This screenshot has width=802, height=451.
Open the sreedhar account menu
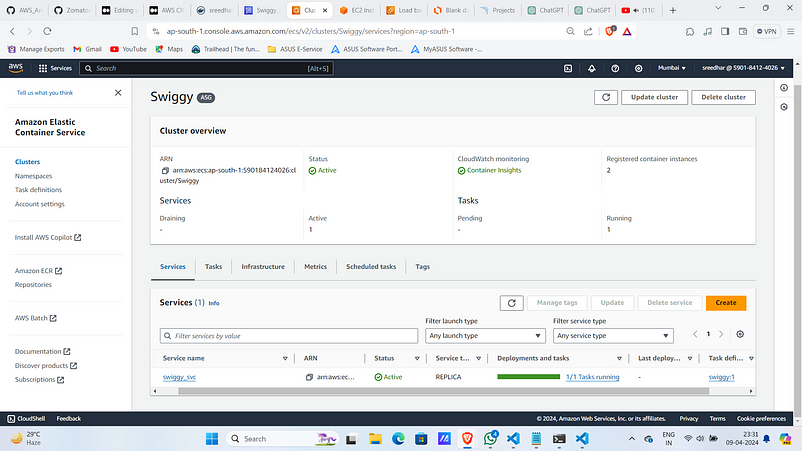[x=743, y=68]
